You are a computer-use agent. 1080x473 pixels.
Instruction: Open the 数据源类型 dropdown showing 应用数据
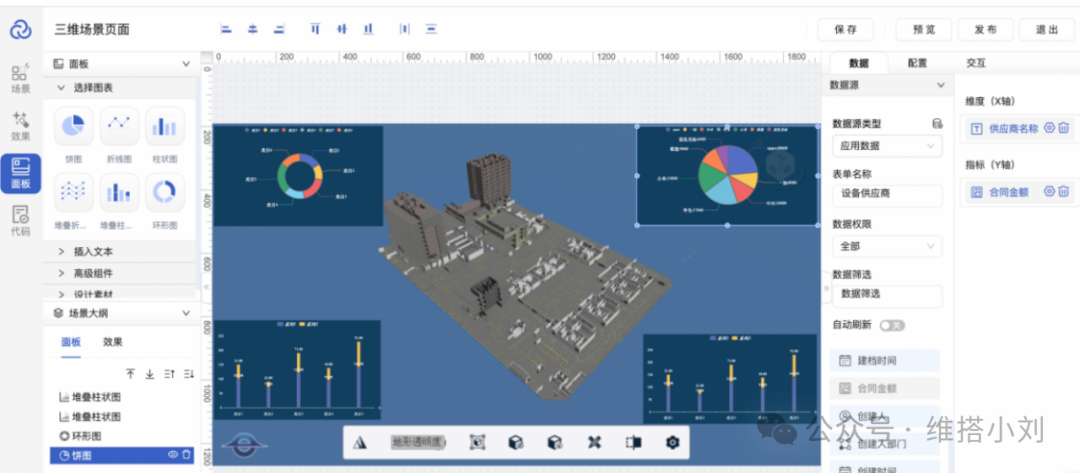pyautogui.click(x=887, y=146)
